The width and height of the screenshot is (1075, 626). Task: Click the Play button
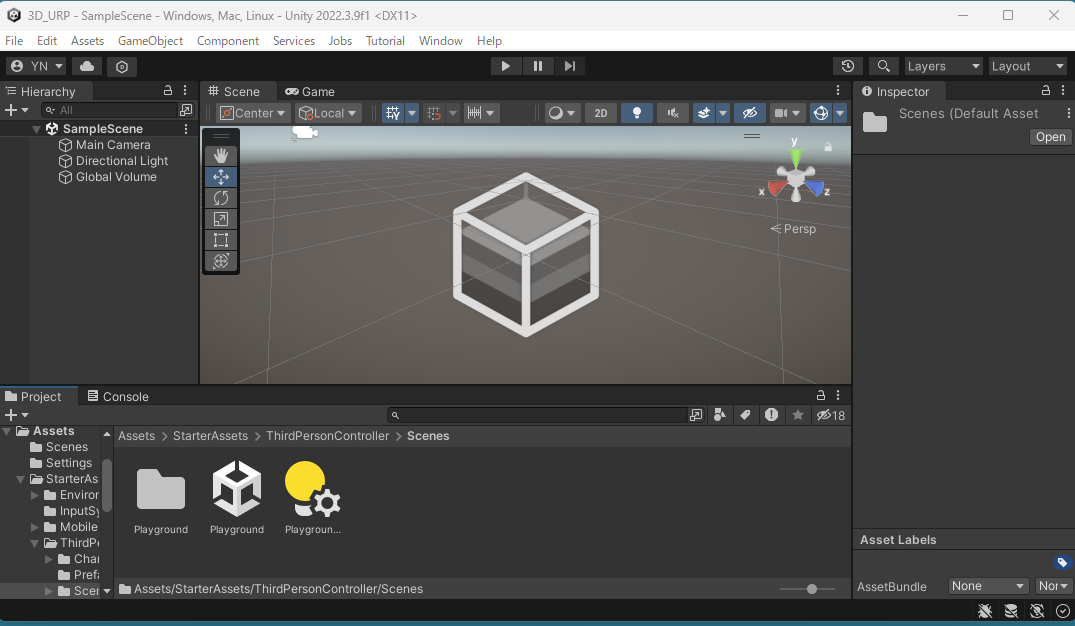pyautogui.click(x=506, y=66)
